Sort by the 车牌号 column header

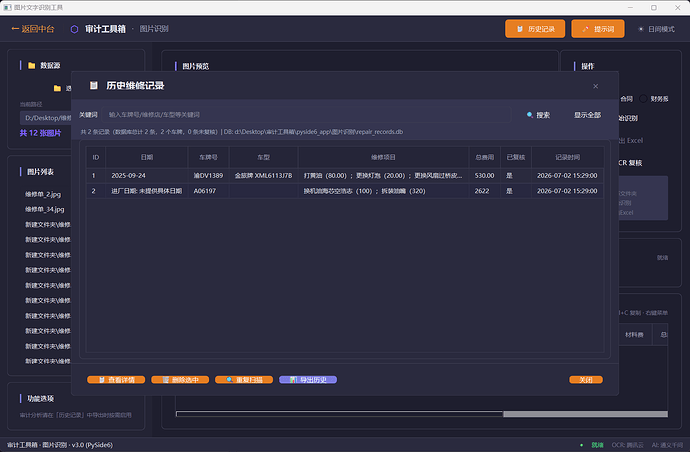pos(208,157)
